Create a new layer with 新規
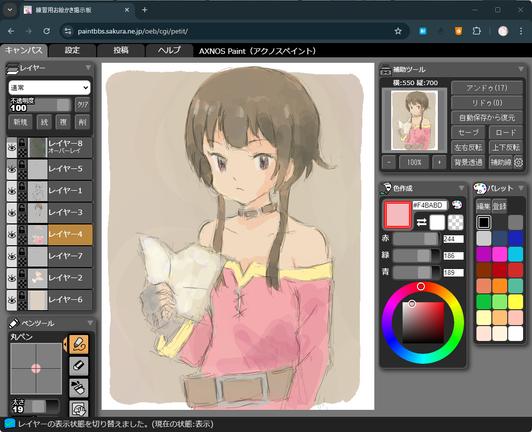The image size is (532, 432). click(20, 122)
